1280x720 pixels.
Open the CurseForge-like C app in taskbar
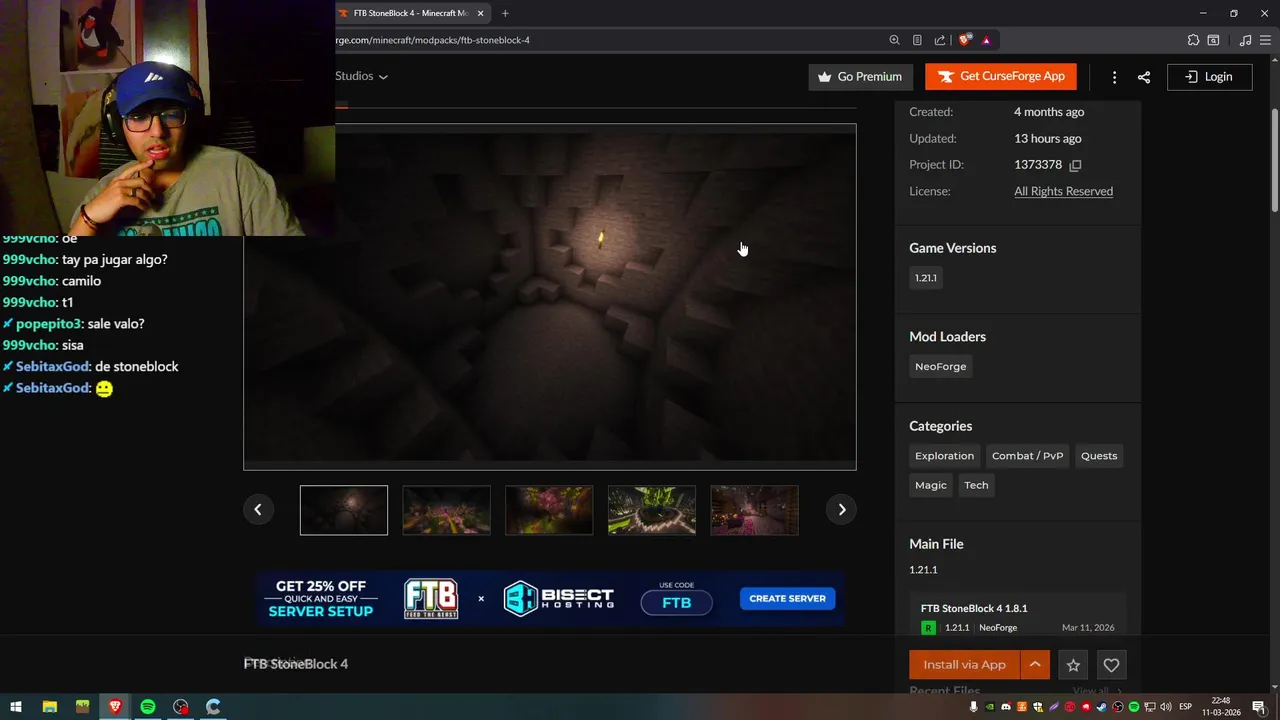pos(213,707)
